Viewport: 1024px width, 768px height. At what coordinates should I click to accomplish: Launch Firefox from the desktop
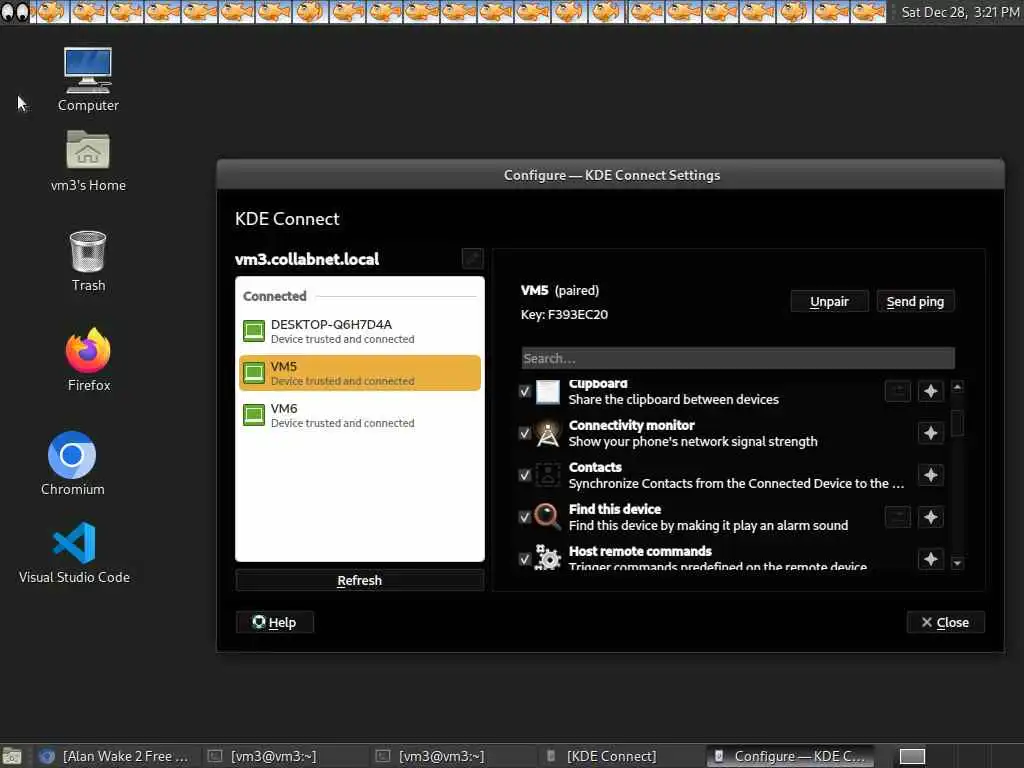pos(88,359)
